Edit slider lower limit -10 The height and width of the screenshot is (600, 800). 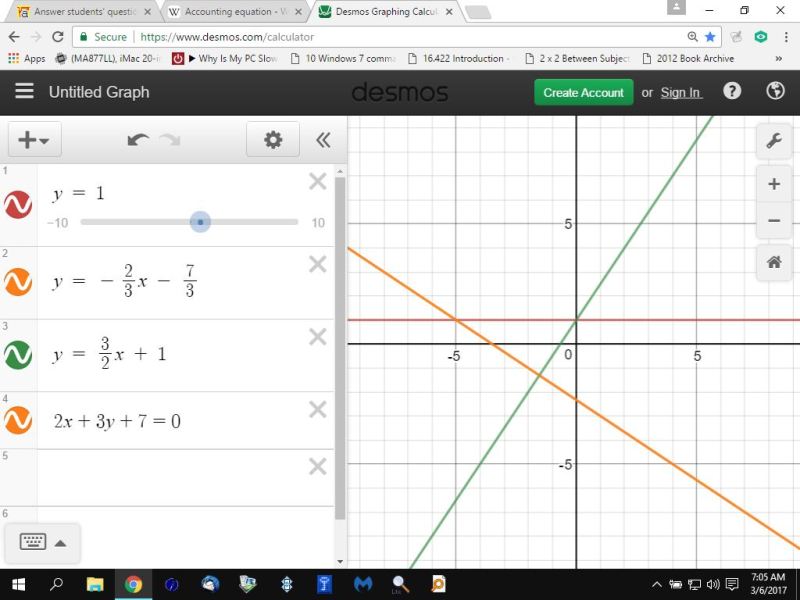click(58, 223)
